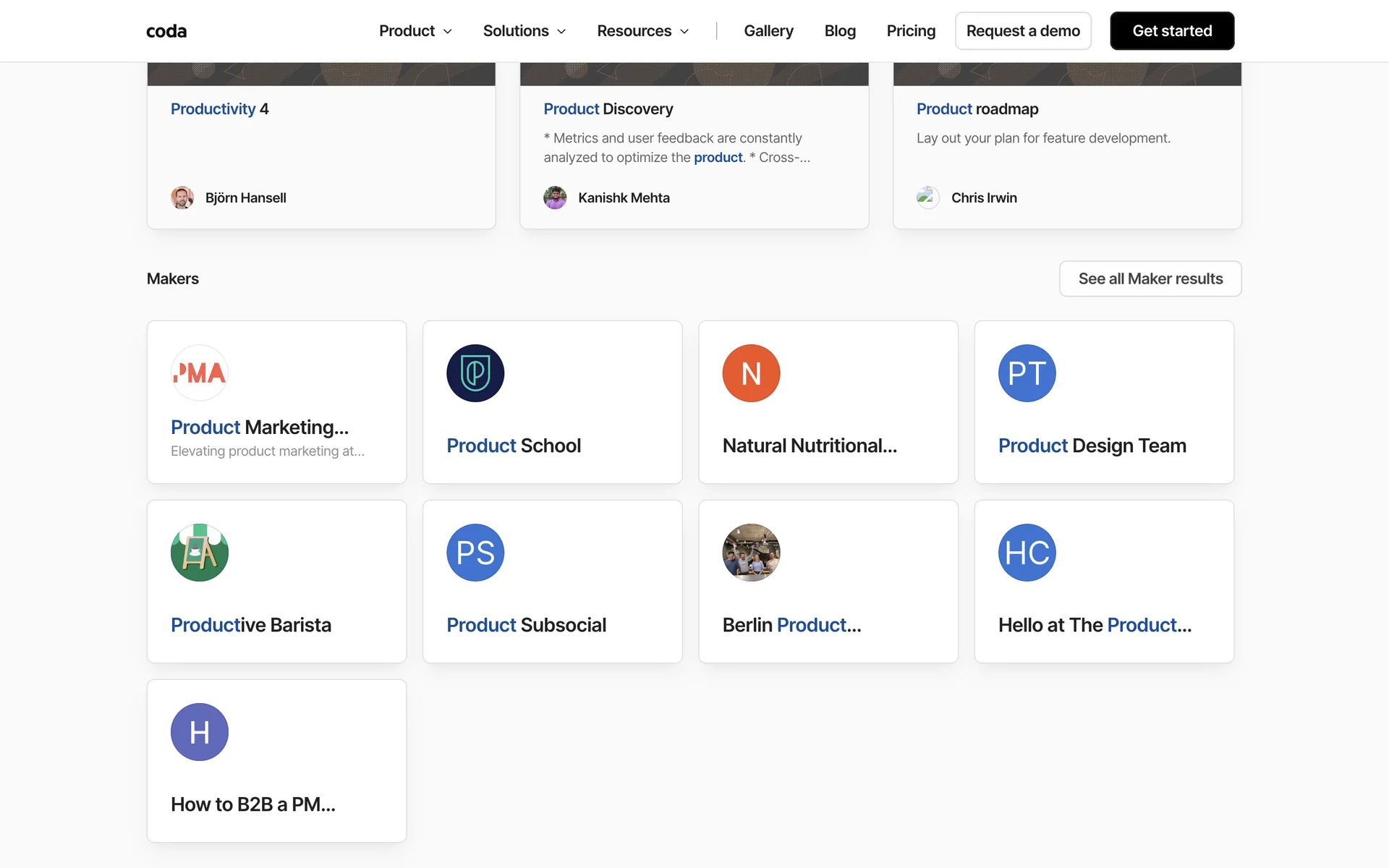
Task: Click Product School shield logo
Action: (x=475, y=373)
